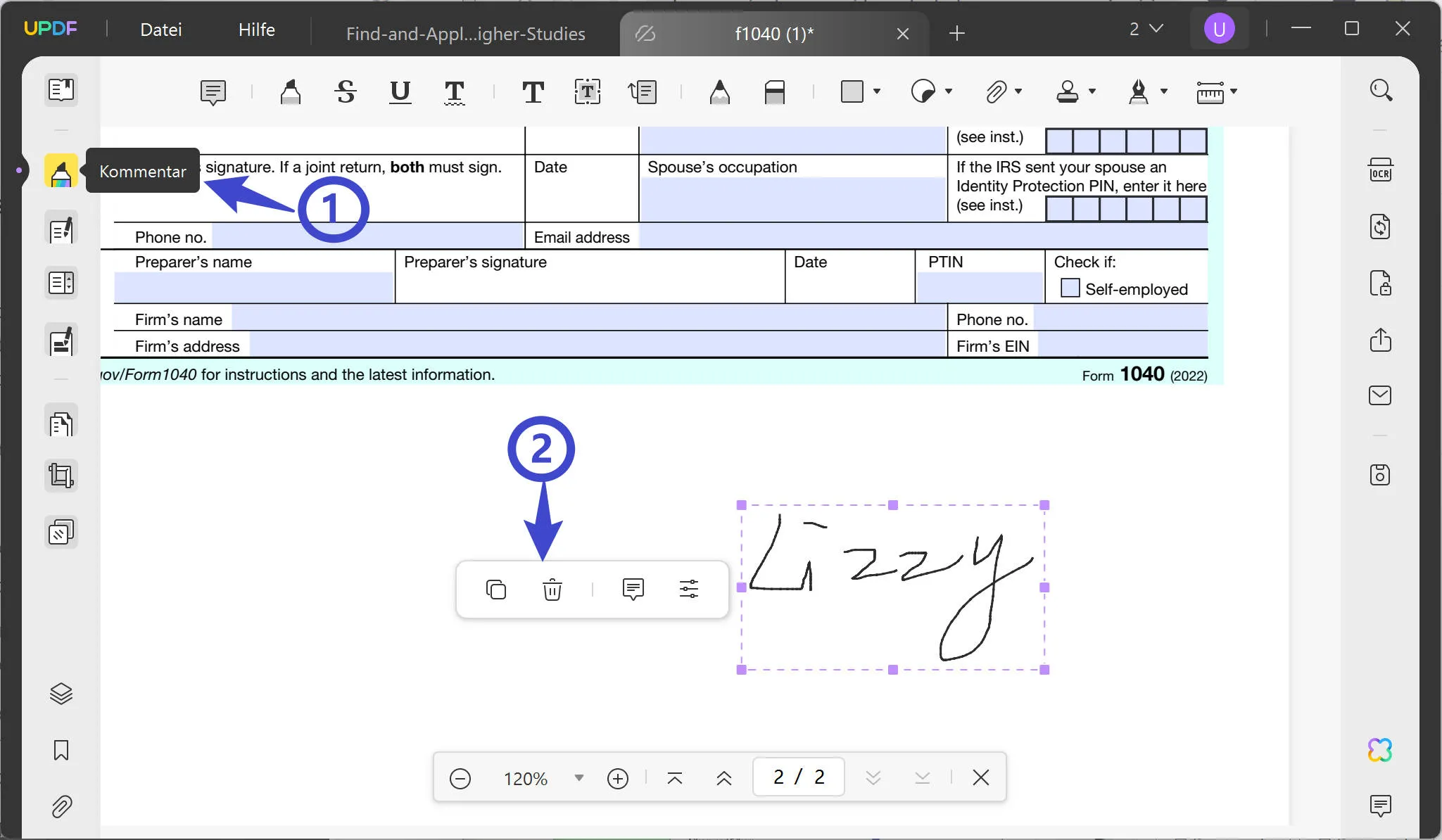Select the Crop pages tool in sidebar
The image size is (1442, 840).
(x=61, y=476)
